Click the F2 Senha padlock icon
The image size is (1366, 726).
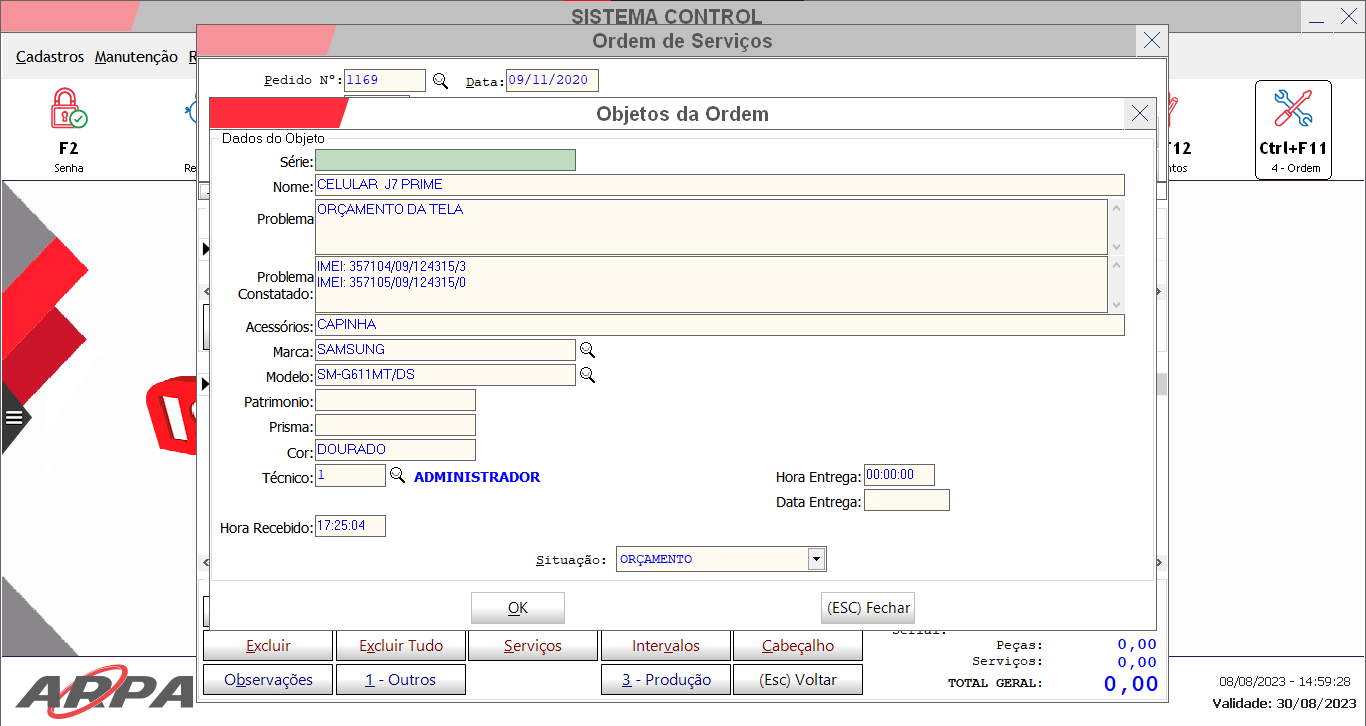point(68,109)
